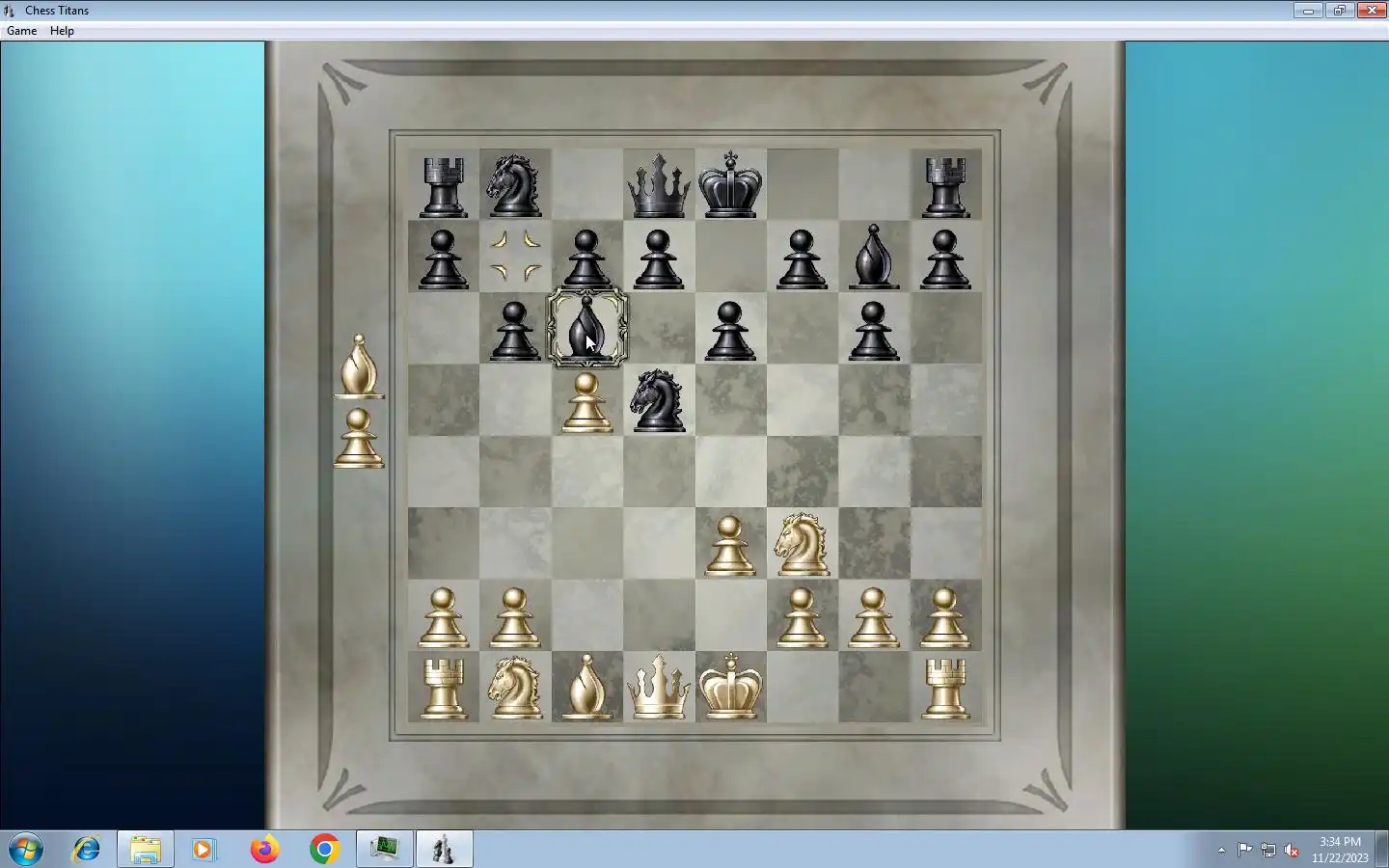
Task: Open Windows Media Player from the taskbar
Action: coord(203,850)
